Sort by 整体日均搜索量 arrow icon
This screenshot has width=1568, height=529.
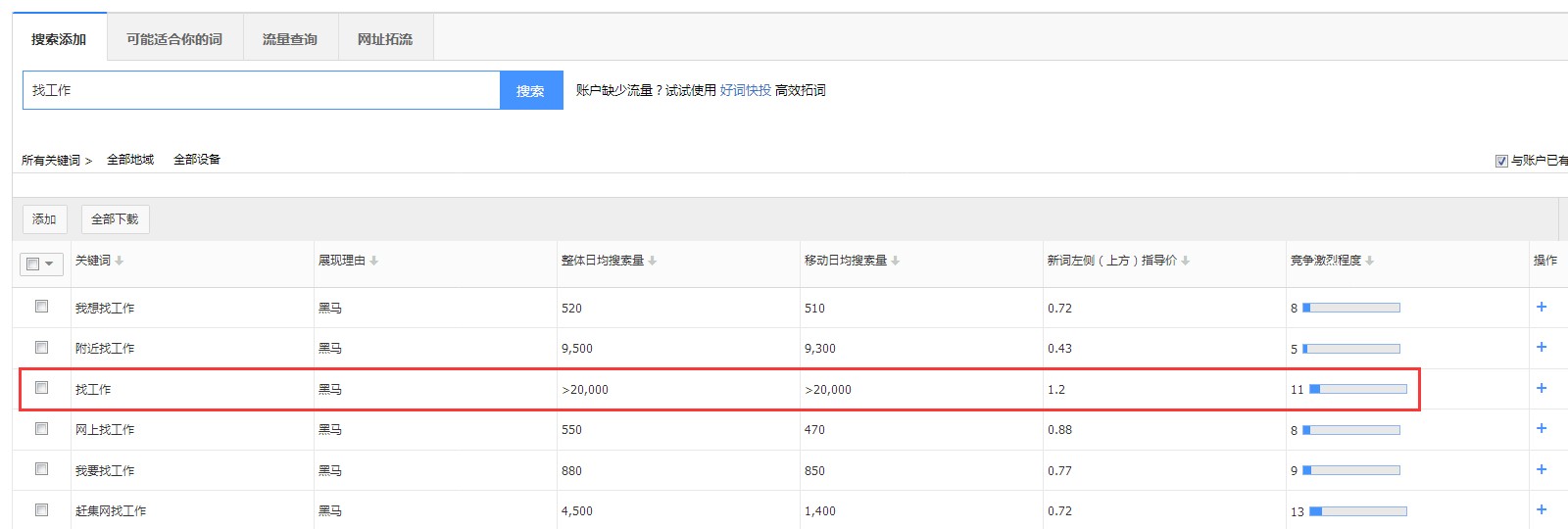[x=653, y=261]
